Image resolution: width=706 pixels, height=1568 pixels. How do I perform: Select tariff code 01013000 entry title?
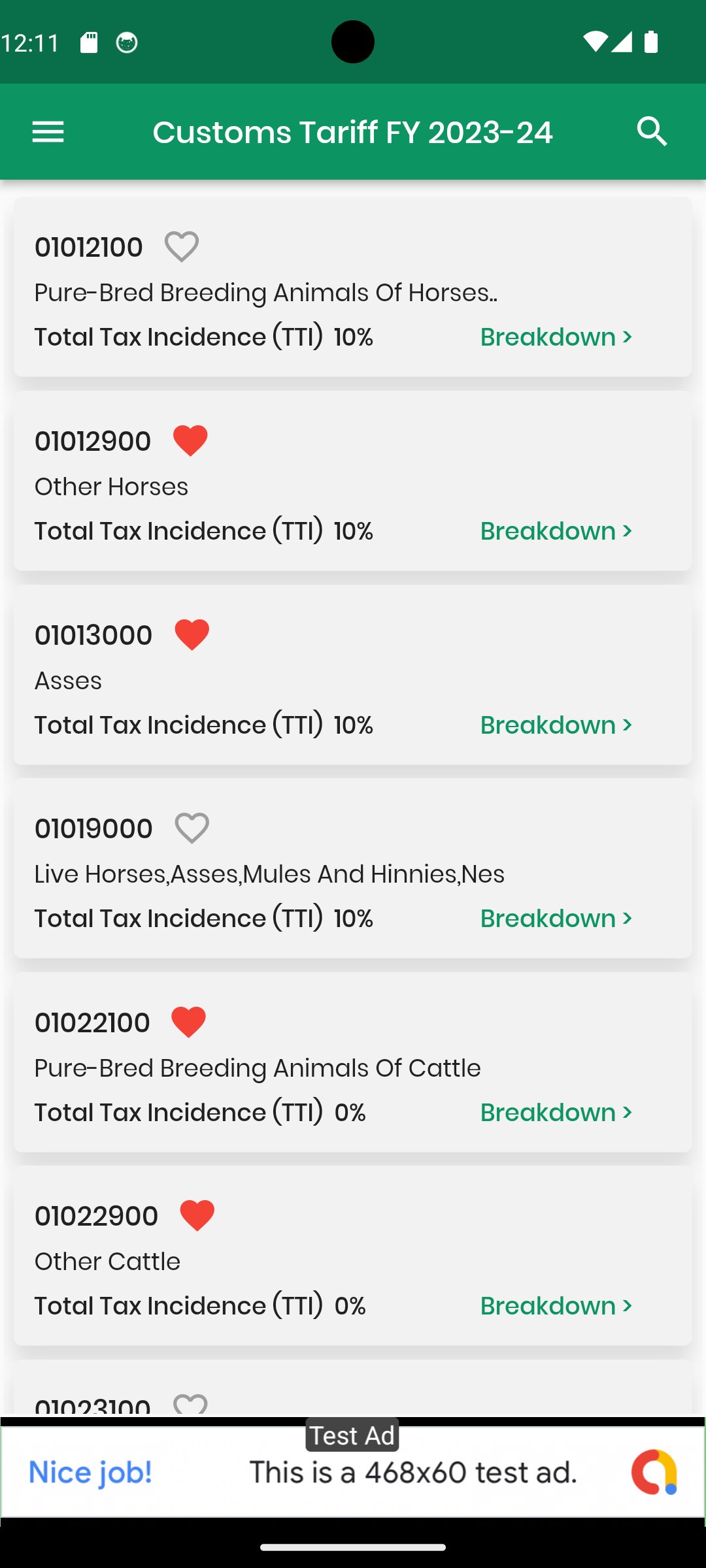(x=93, y=635)
